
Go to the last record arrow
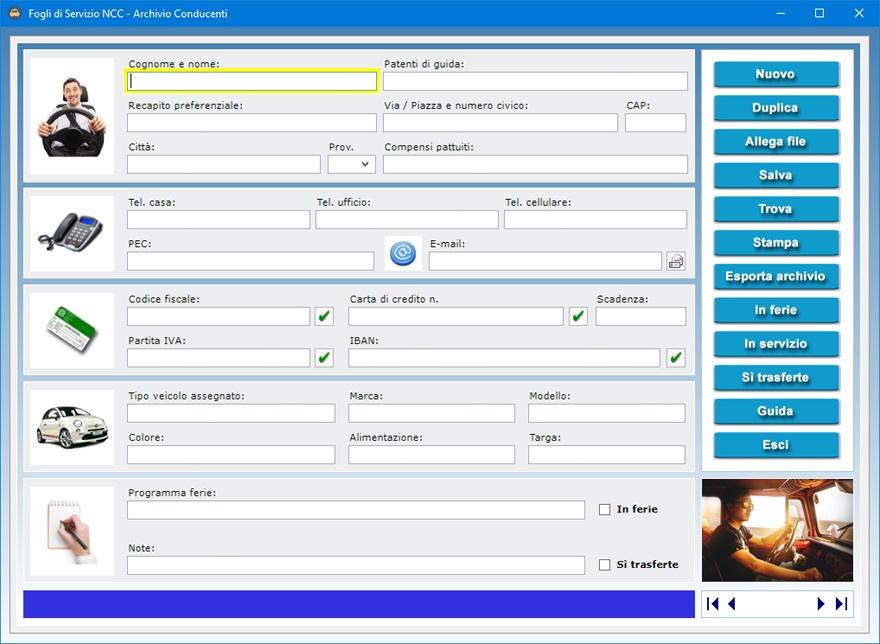point(841,604)
